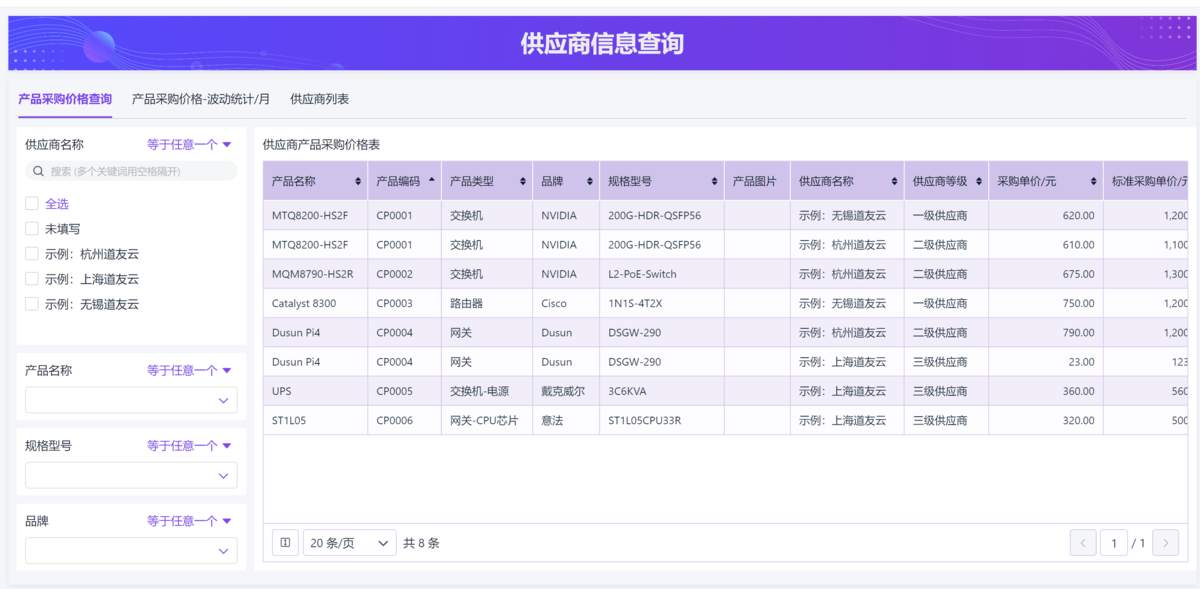Sort table by 产品名称 column sort icon

pyautogui.click(x=358, y=182)
